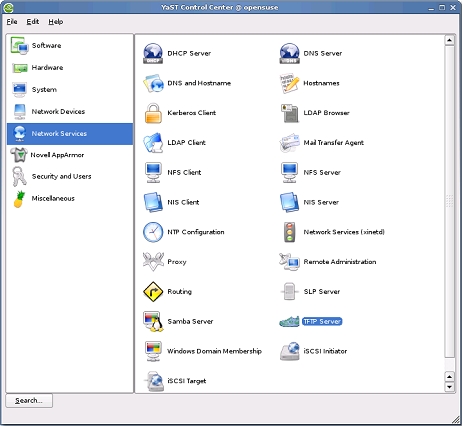The height and width of the screenshot is (426, 462).
Task: Click the highlighted TFTP Server label
Action: [x=322, y=321]
